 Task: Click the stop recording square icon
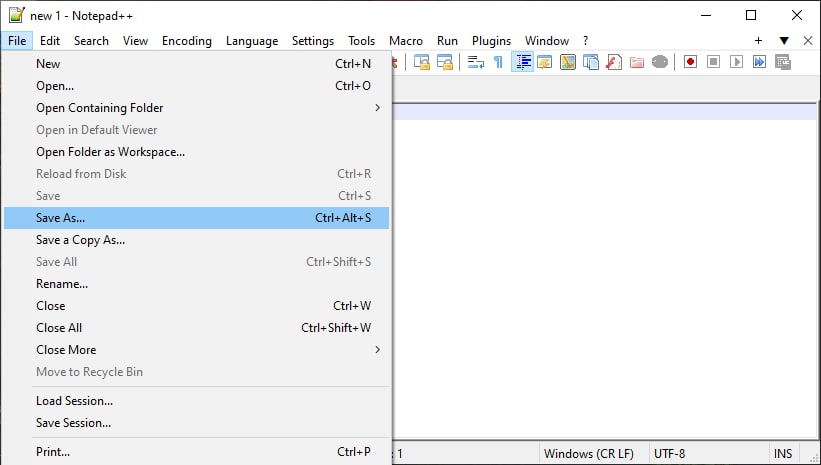pyautogui.click(x=713, y=62)
